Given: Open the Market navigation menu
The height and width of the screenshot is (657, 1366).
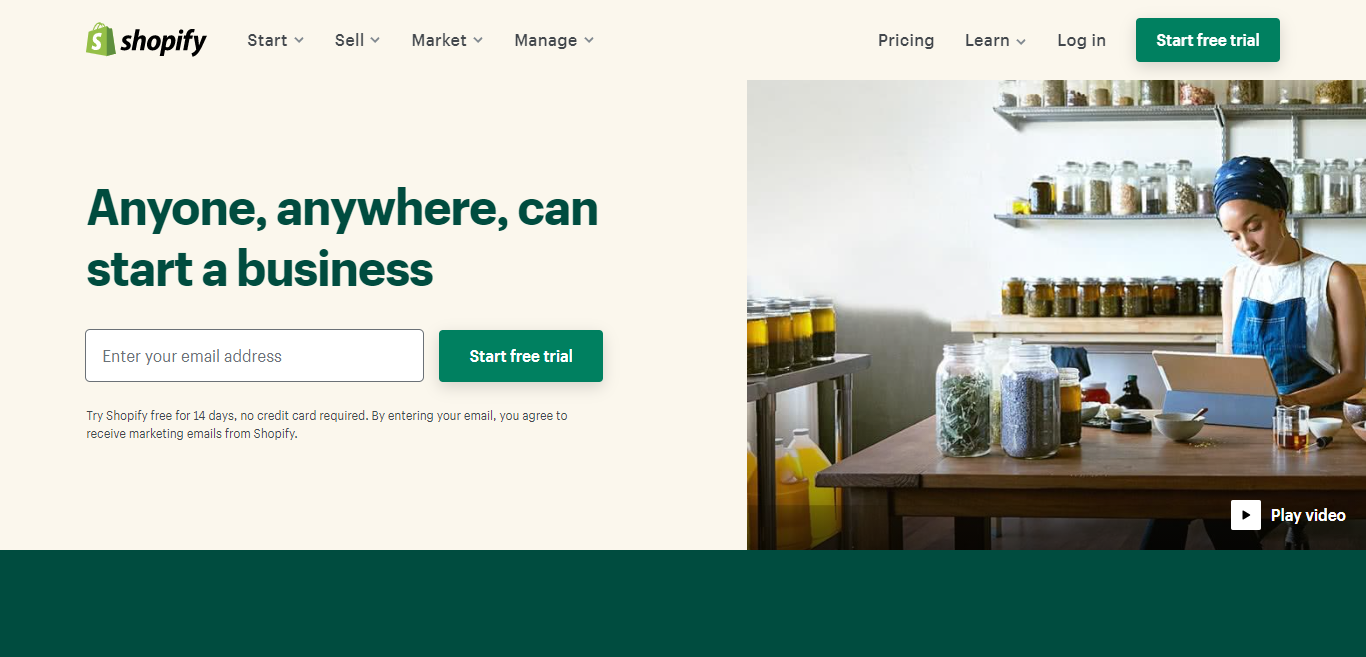Looking at the screenshot, I should (x=439, y=40).
